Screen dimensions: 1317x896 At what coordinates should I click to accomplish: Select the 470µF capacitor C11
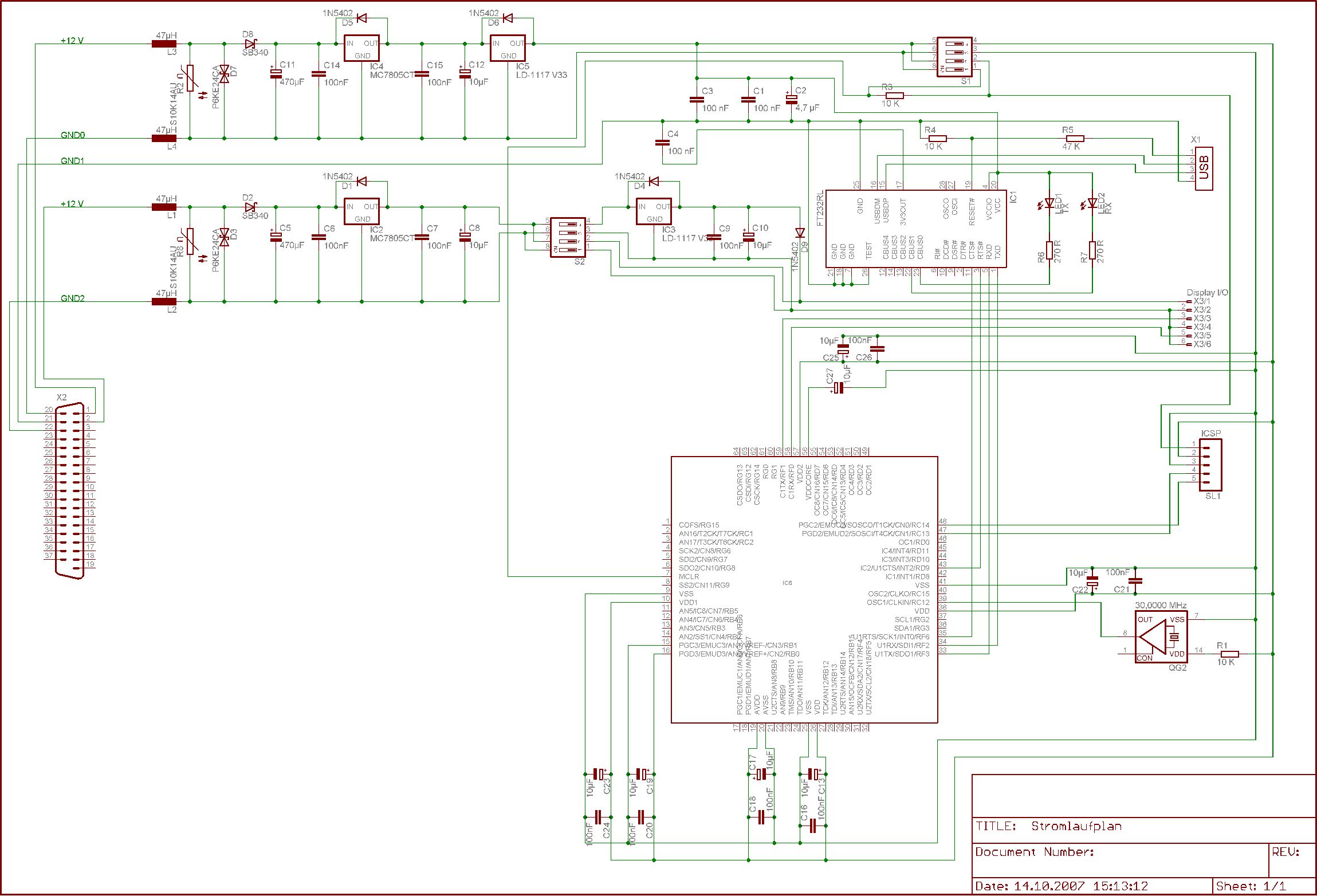click(x=276, y=73)
